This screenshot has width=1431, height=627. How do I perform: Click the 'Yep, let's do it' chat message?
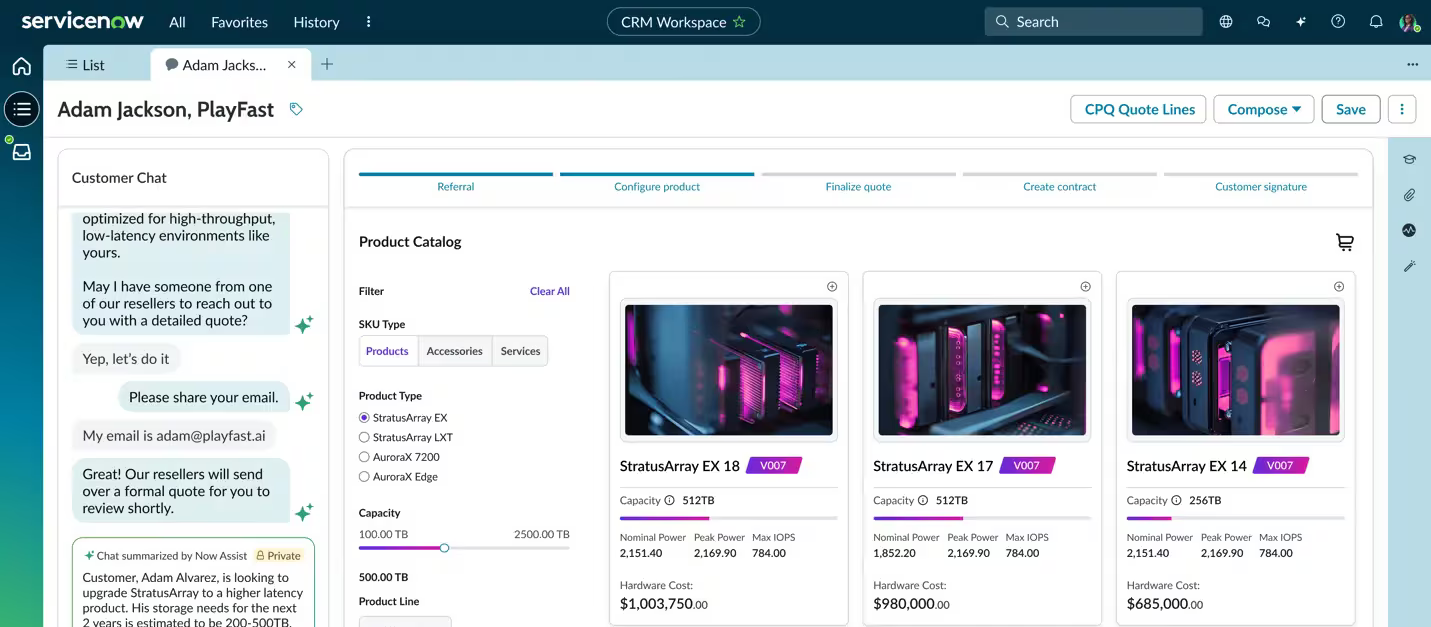(126, 359)
